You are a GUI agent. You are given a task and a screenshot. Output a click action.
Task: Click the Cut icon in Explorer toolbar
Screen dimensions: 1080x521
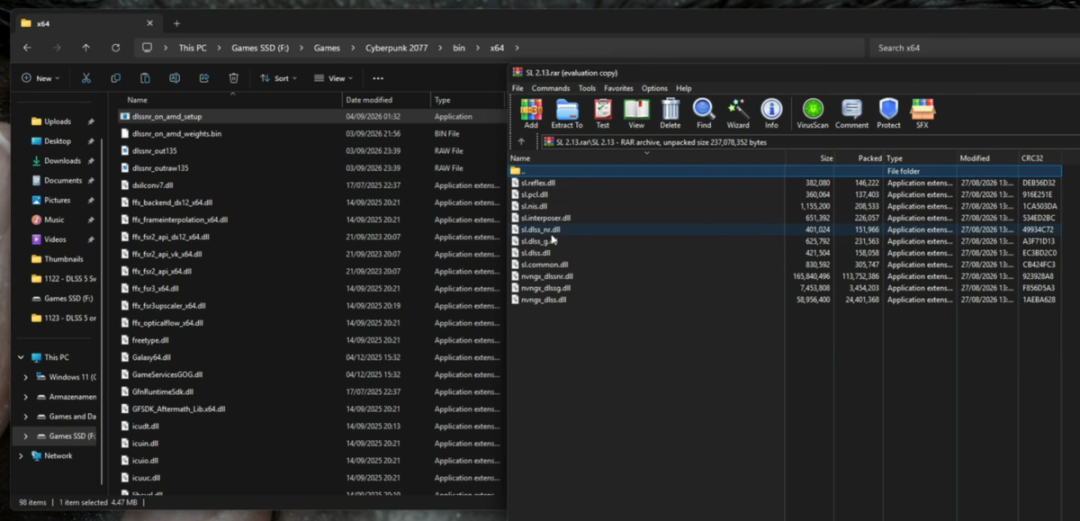[x=86, y=79]
